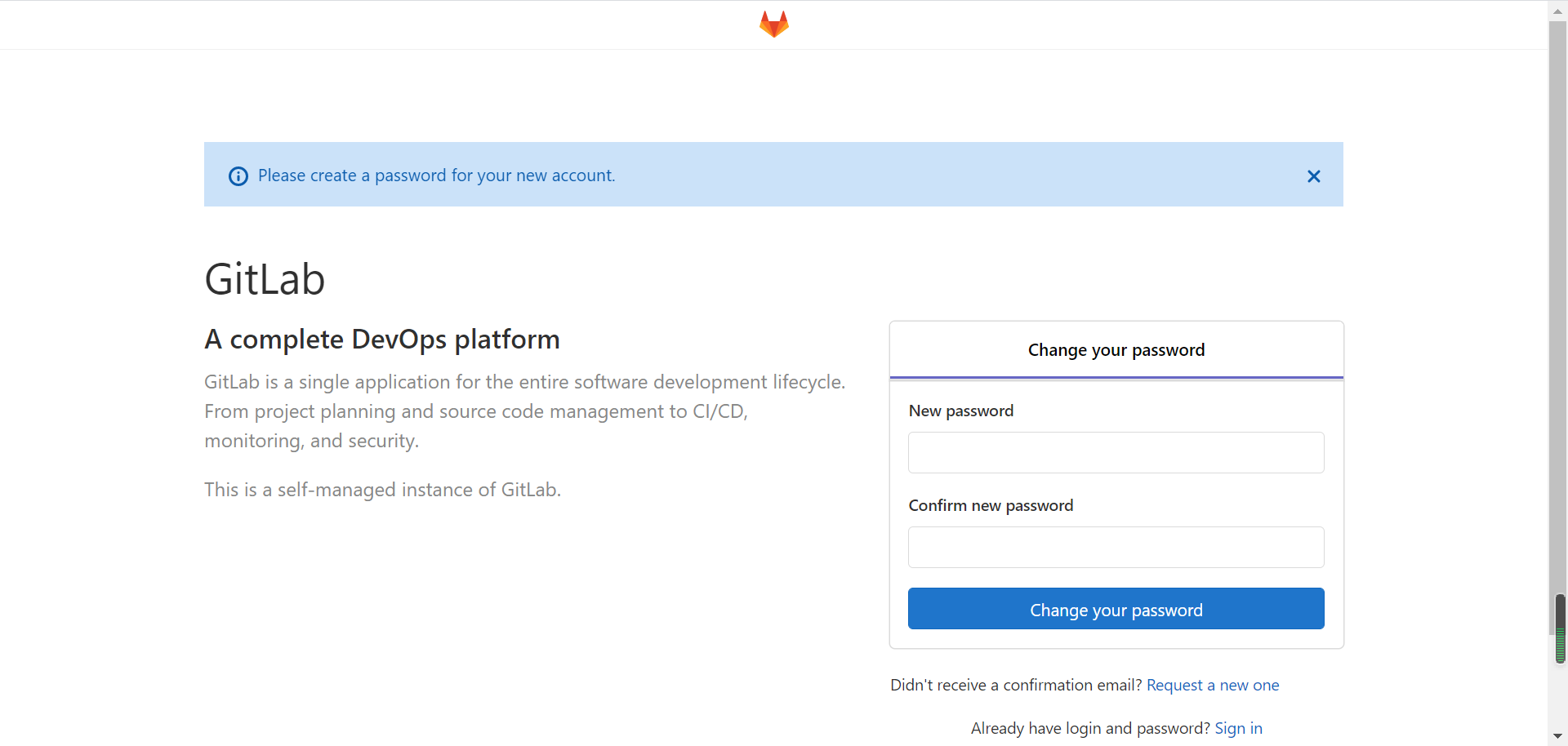Click the 'Confirm new password' label

coord(991,506)
